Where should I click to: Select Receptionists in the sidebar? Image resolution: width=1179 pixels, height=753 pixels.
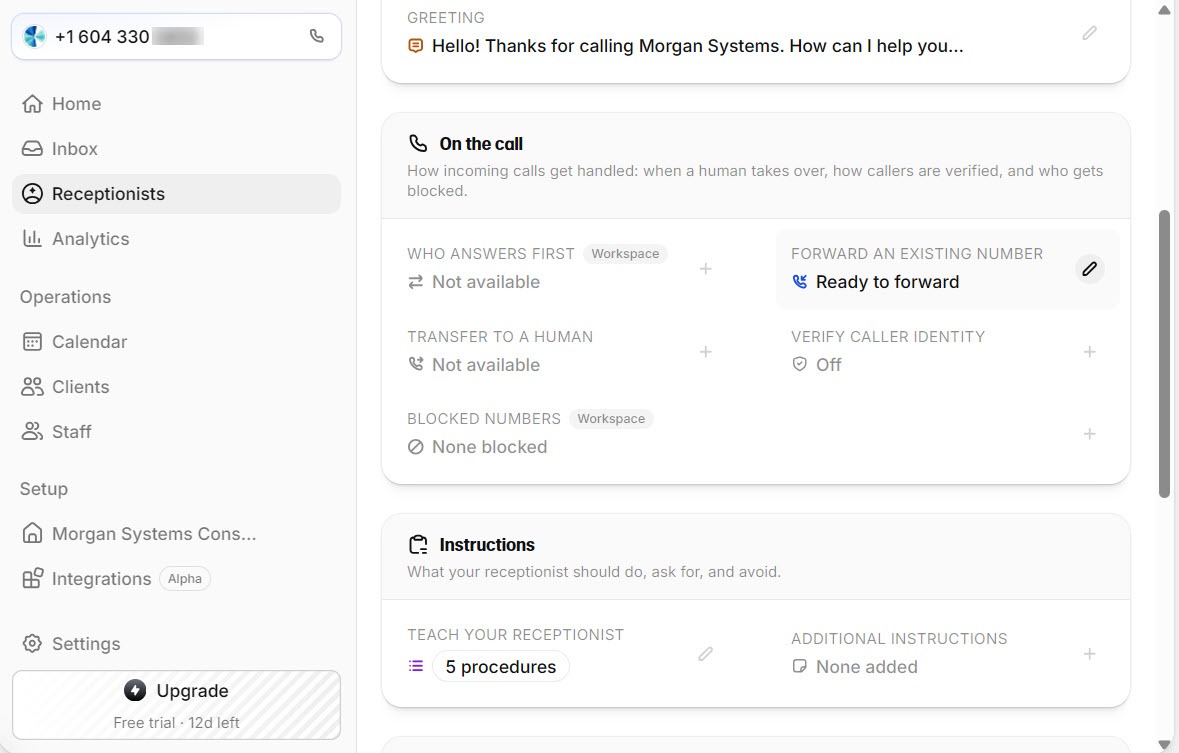(177, 194)
